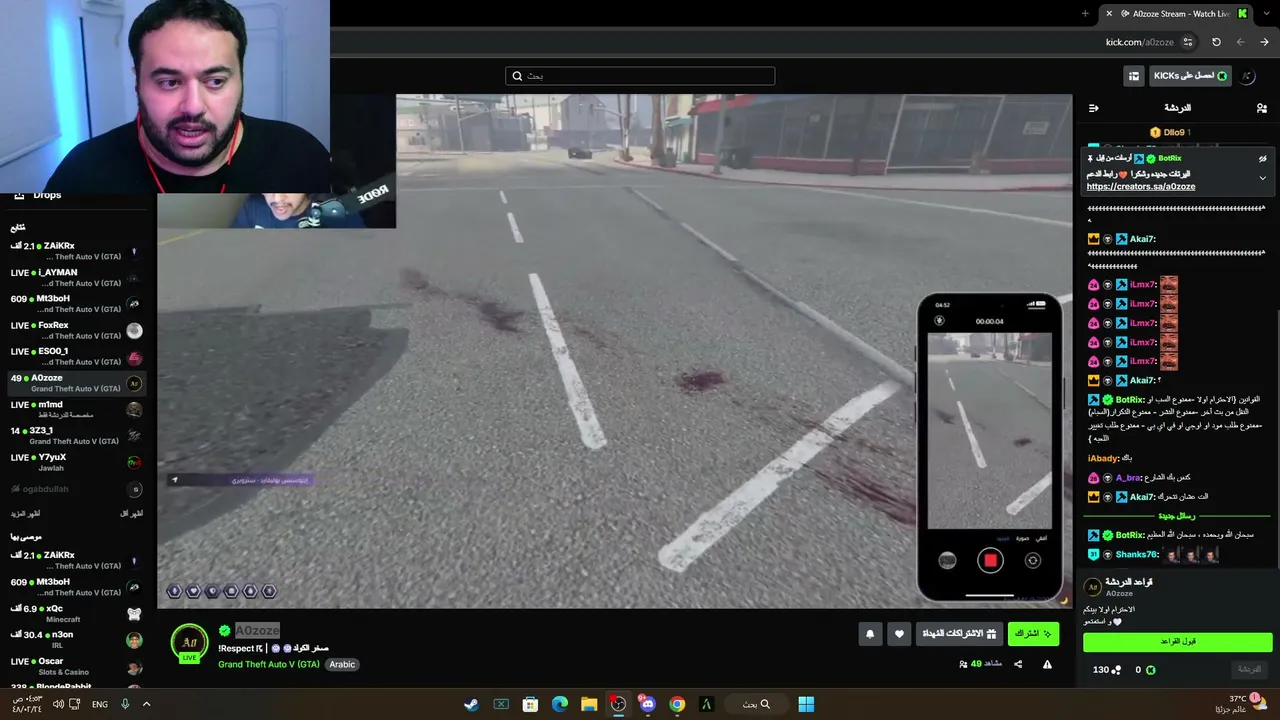Click the Shanks76 username in chat
The height and width of the screenshot is (720, 1280).
[x=1137, y=555]
